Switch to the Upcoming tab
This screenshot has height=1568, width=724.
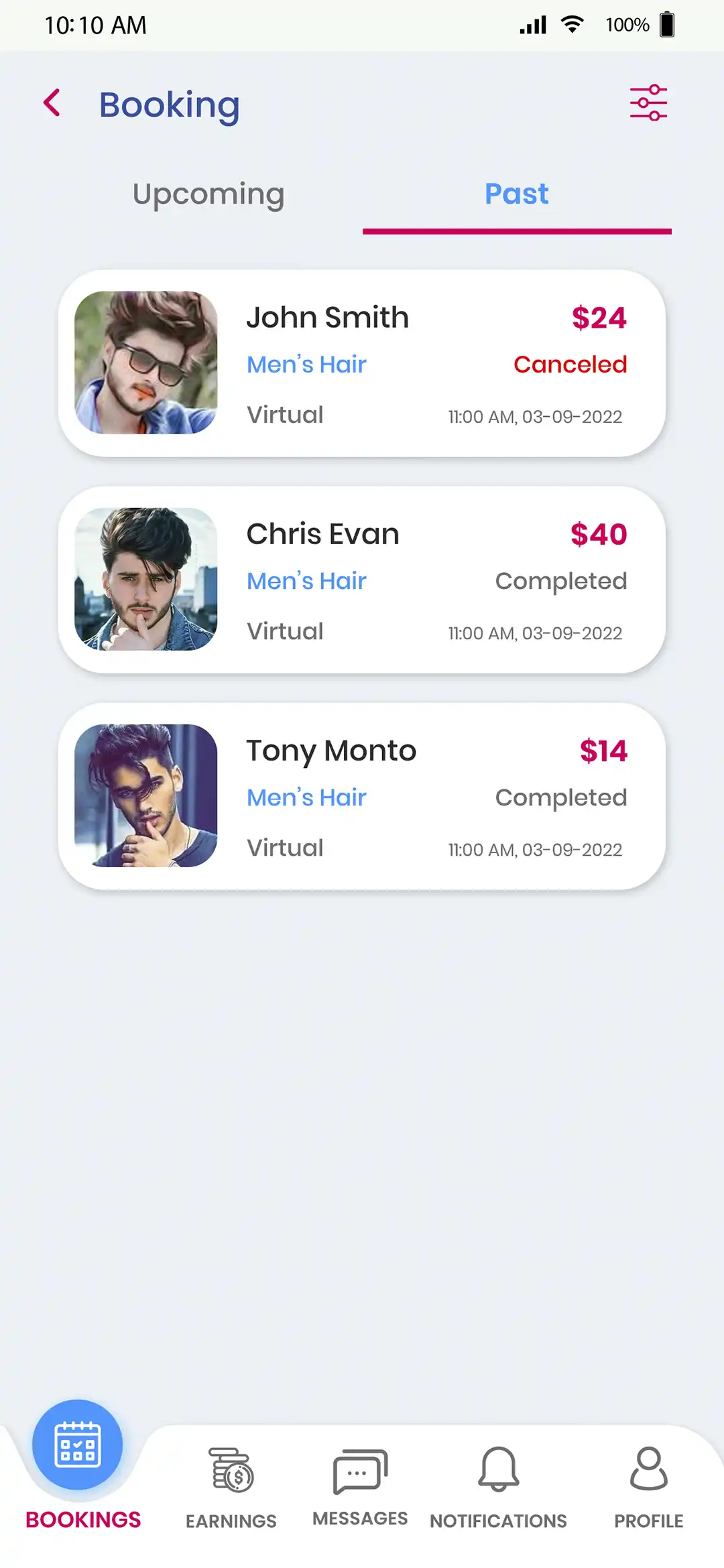tap(208, 194)
